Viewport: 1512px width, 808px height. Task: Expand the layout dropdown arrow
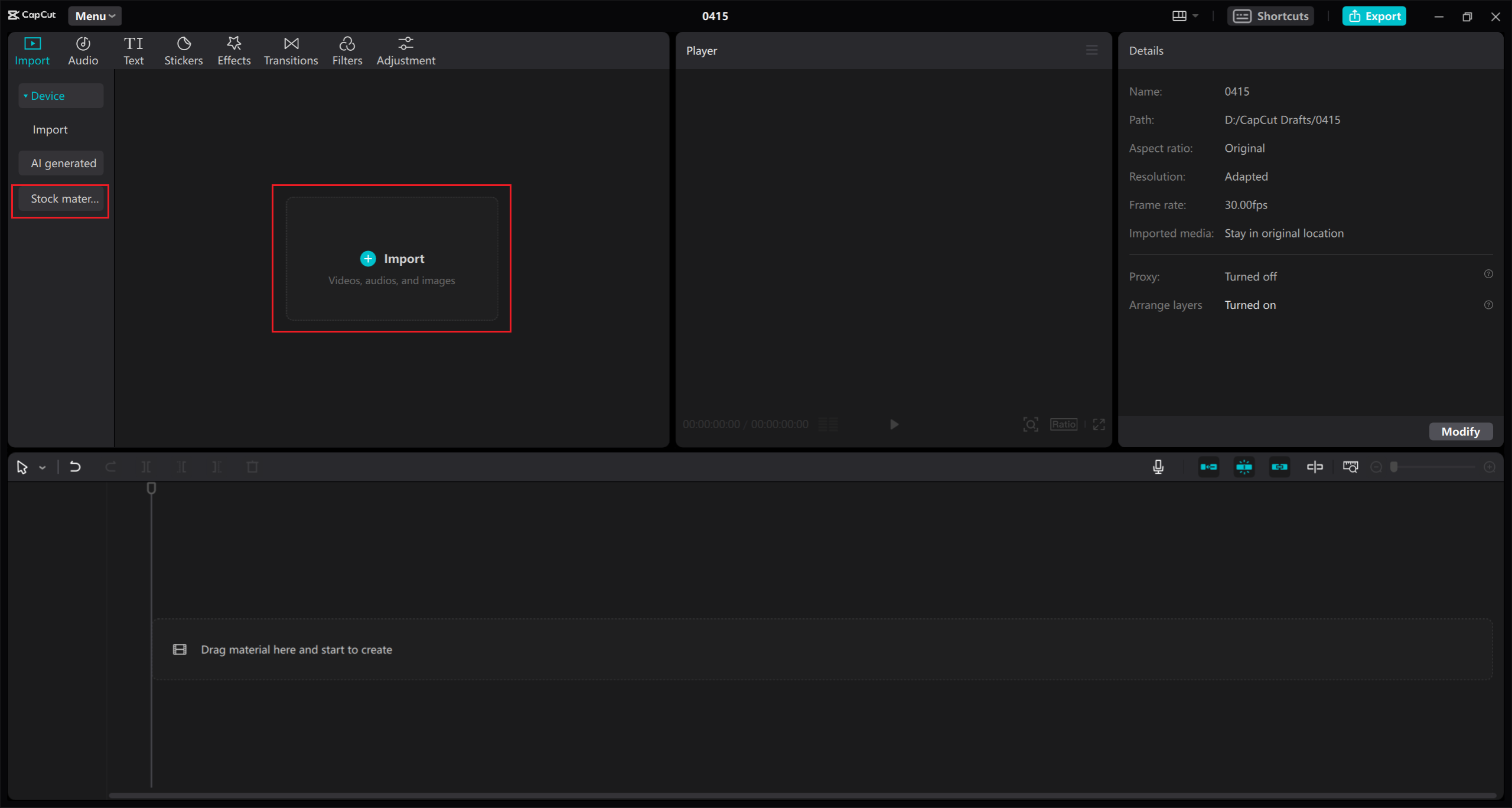coord(1195,16)
